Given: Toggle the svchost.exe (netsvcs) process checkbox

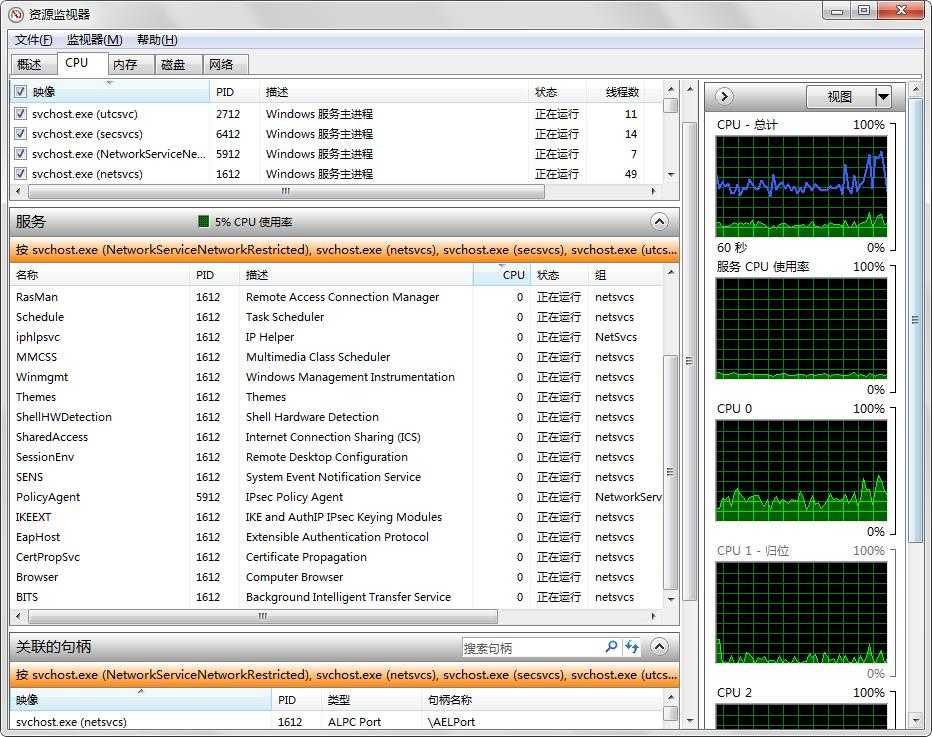Looking at the screenshot, I should pos(20,174).
